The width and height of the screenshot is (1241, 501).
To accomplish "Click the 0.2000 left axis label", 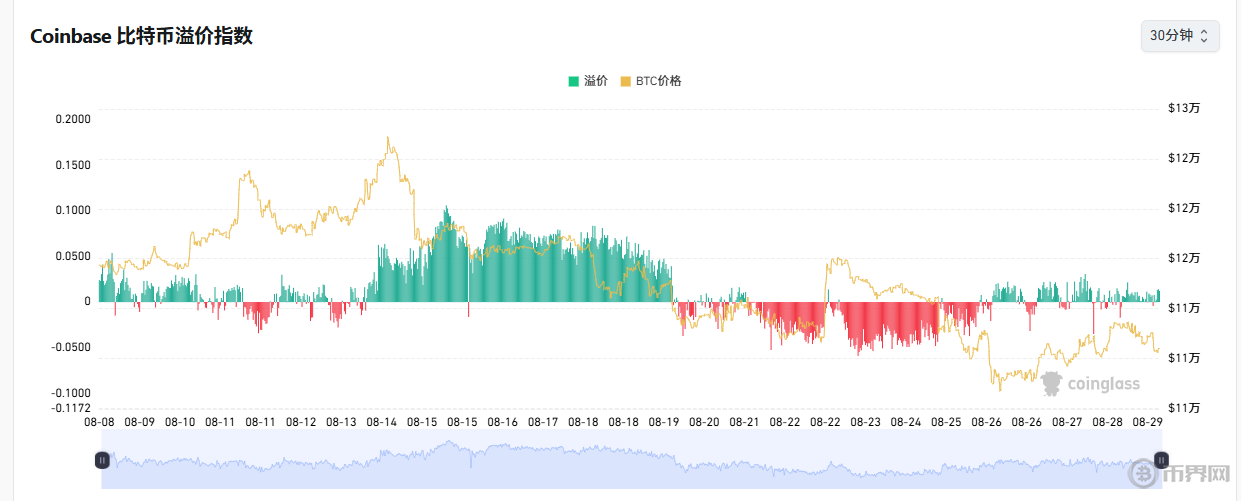I will [x=72, y=119].
